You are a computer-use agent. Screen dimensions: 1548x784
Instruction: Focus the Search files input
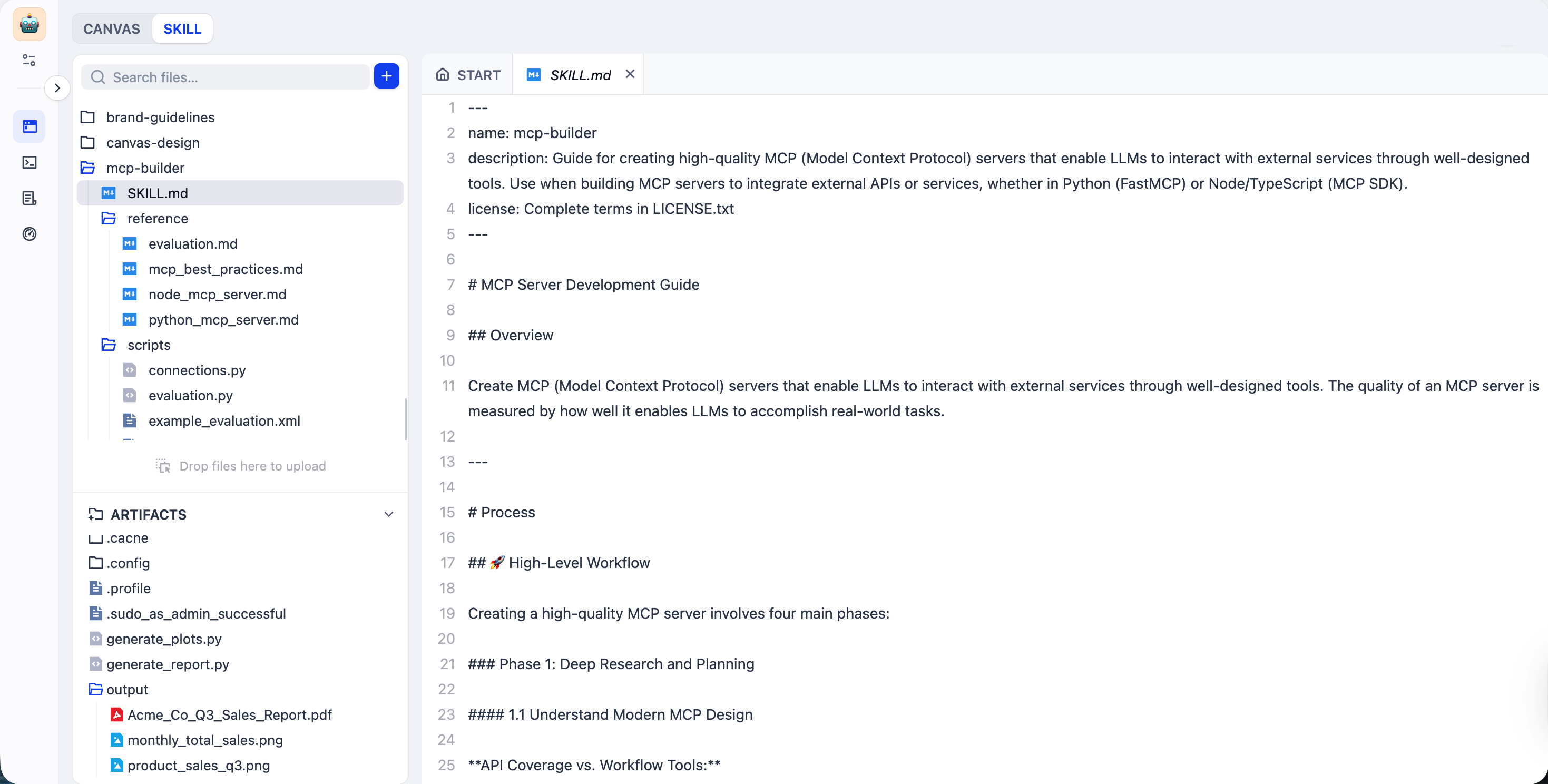point(234,77)
